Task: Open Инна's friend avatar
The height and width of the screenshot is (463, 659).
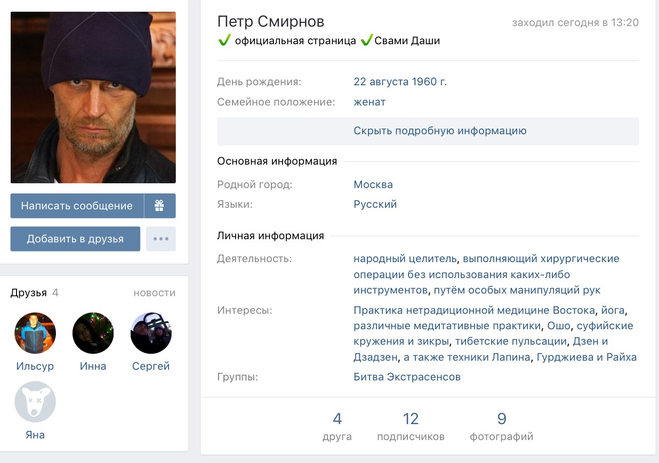Action: [93, 333]
